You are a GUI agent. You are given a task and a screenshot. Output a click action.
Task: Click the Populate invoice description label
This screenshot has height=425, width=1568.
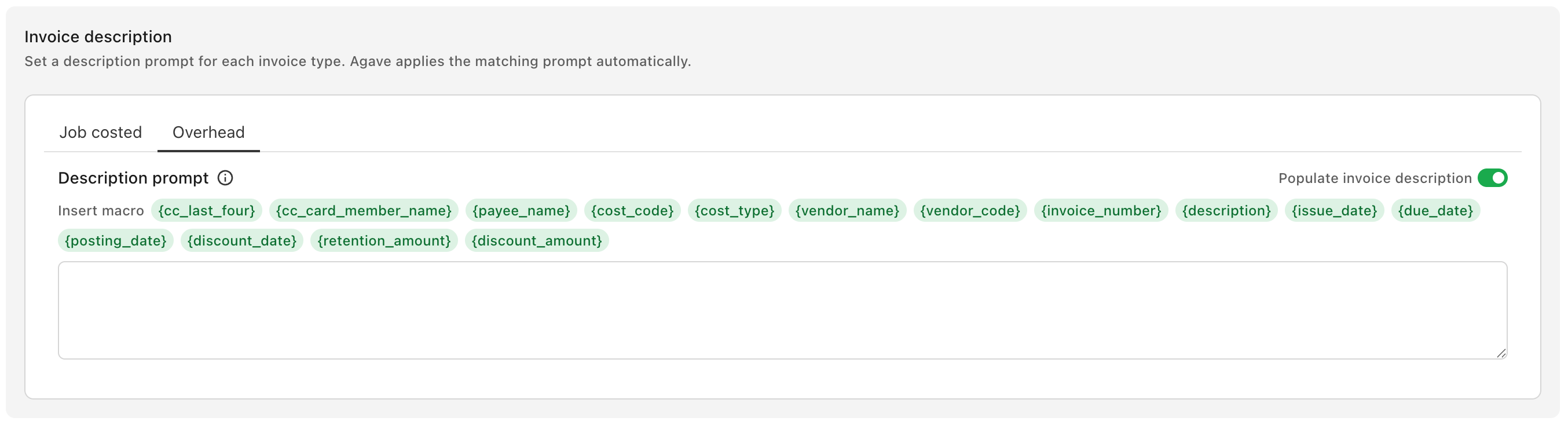pyautogui.click(x=1375, y=178)
